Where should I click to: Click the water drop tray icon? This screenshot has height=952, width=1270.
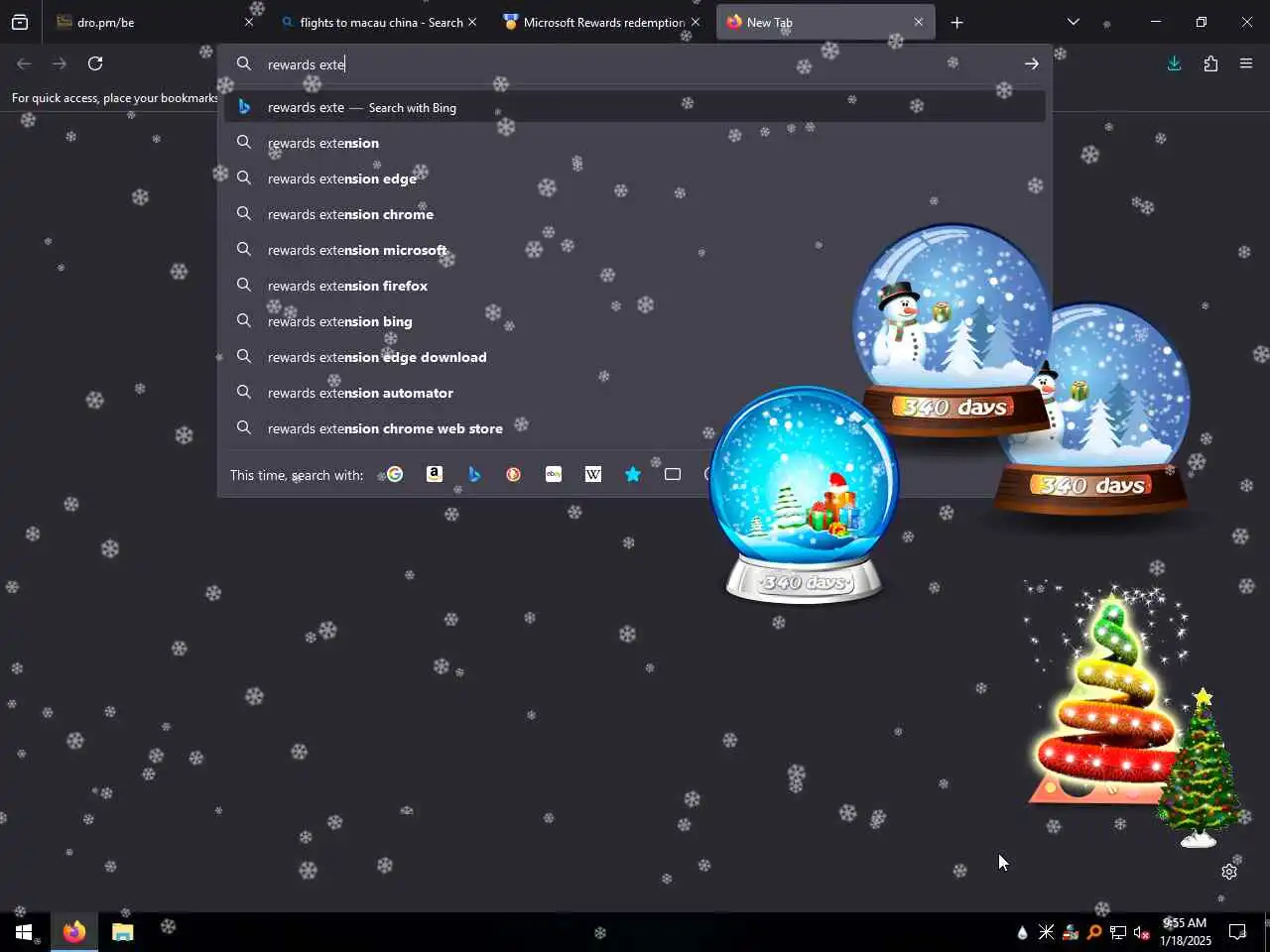click(1023, 932)
